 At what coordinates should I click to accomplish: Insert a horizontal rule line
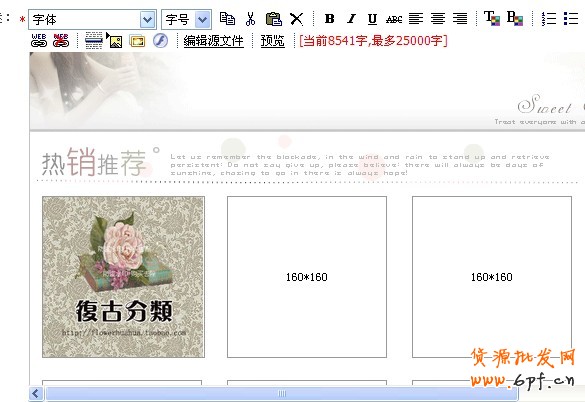pos(94,40)
